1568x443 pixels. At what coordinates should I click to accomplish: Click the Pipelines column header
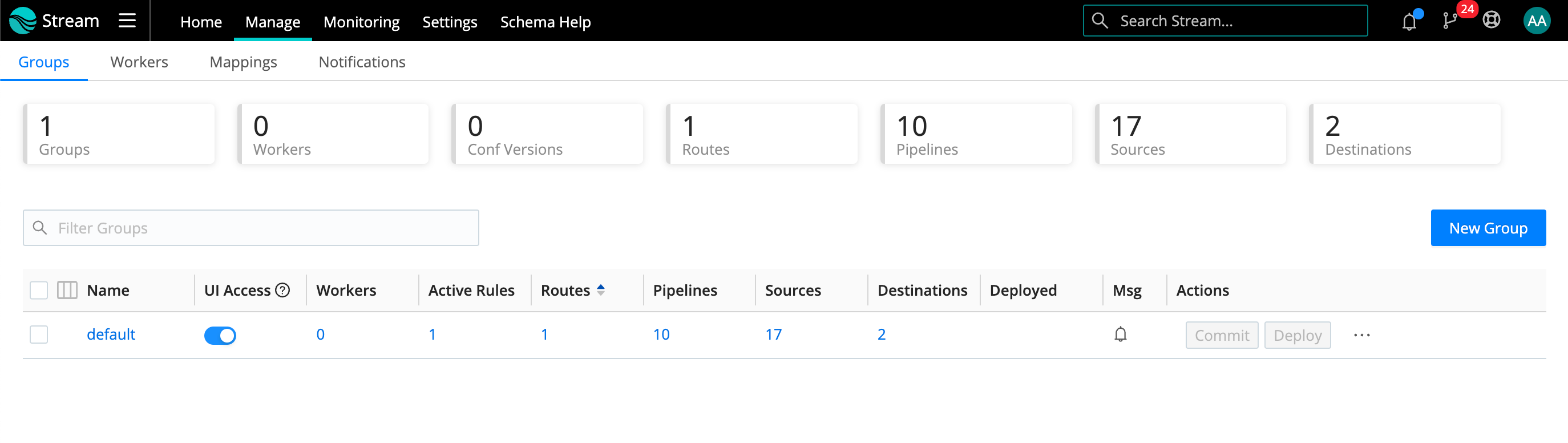pos(685,290)
